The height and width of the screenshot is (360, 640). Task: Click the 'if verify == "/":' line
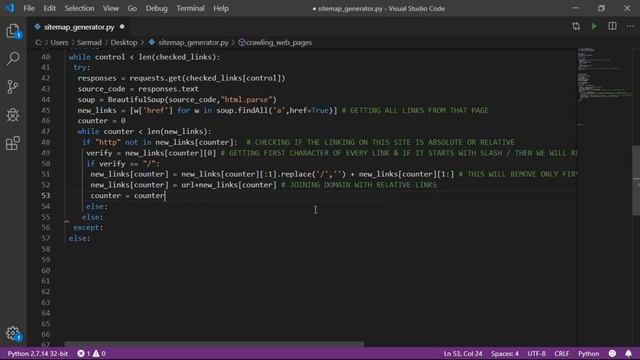coord(123,163)
